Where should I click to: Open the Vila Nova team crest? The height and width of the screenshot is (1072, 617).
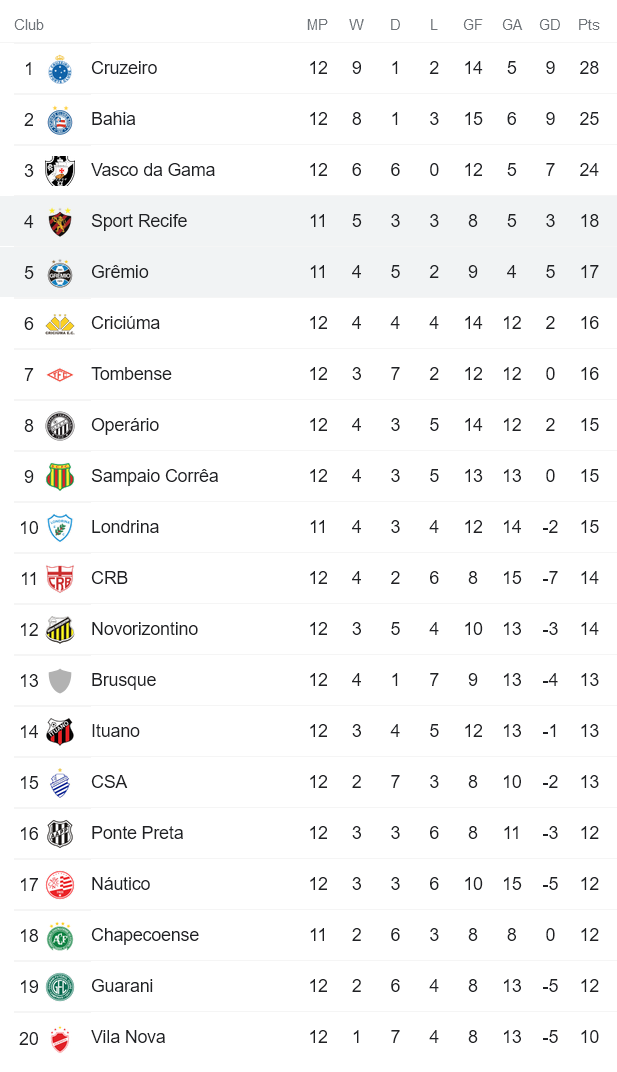click(x=60, y=1037)
